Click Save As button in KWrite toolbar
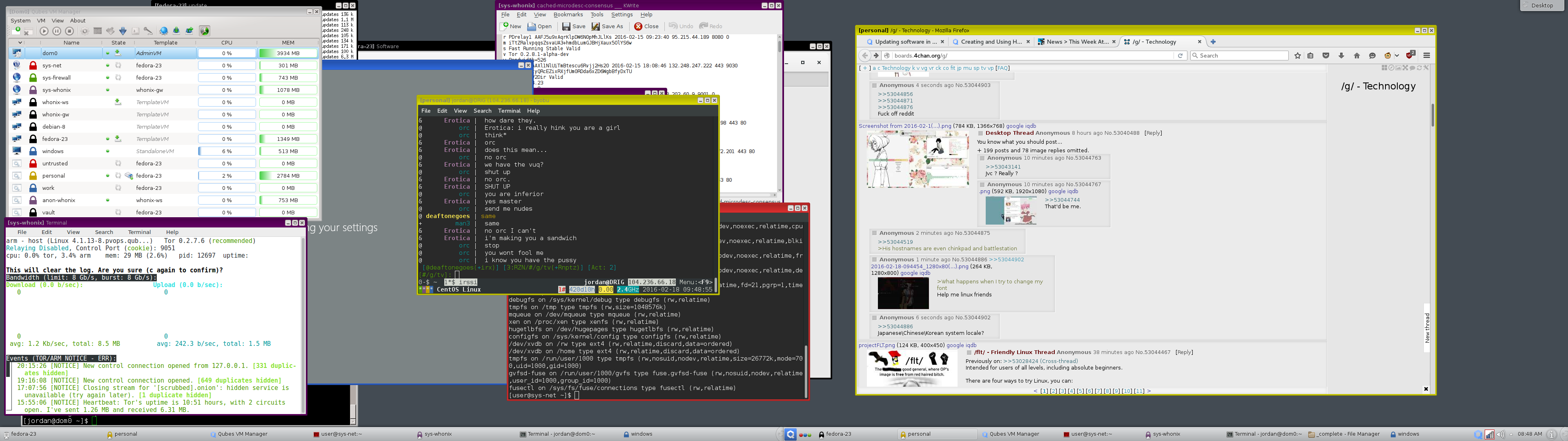This screenshot has width=1568, height=441. pyautogui.click(x=608, y=26)
